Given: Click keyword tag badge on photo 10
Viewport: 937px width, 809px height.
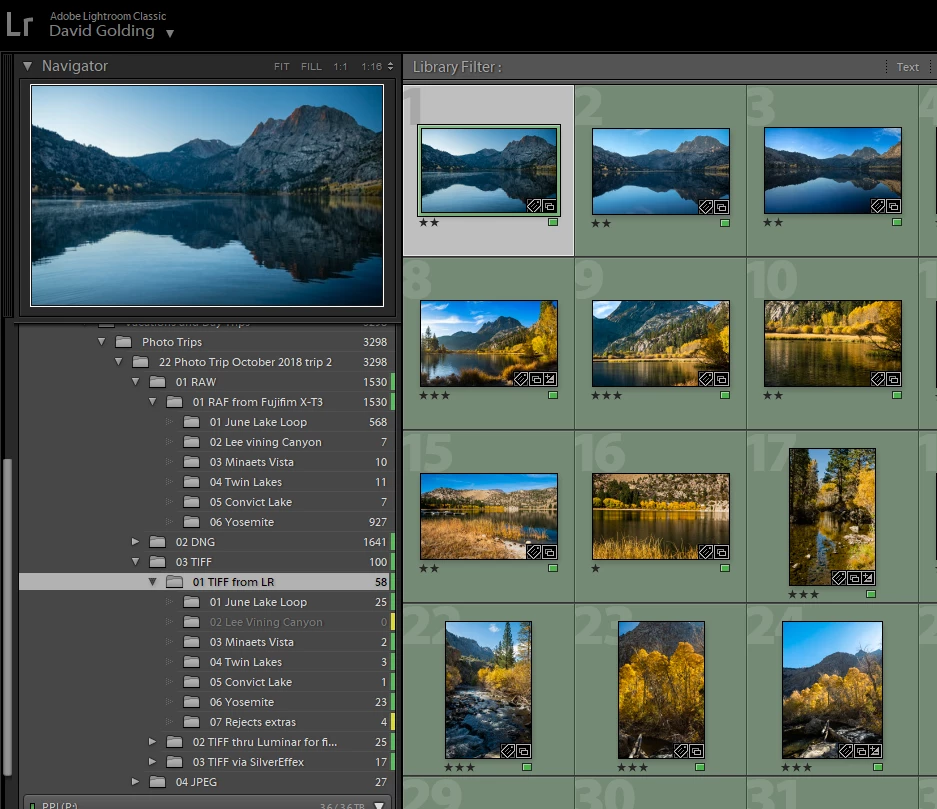Looking at the screenshot, I should [x=878, y=379].
